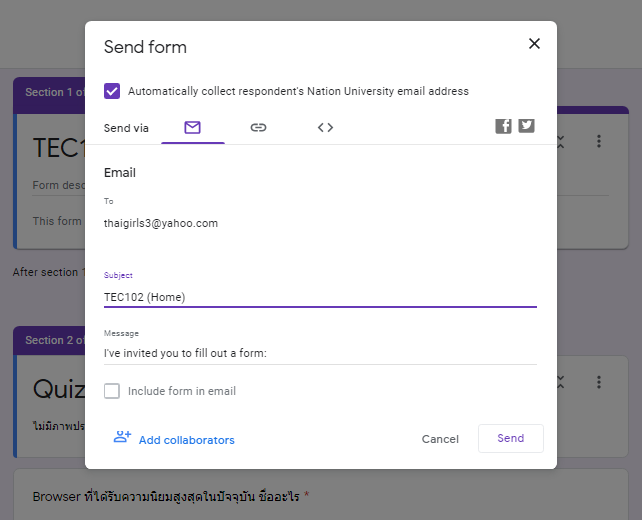
Task: Uncheck automatically collect respondent's email address
Action: pos(112,91)
